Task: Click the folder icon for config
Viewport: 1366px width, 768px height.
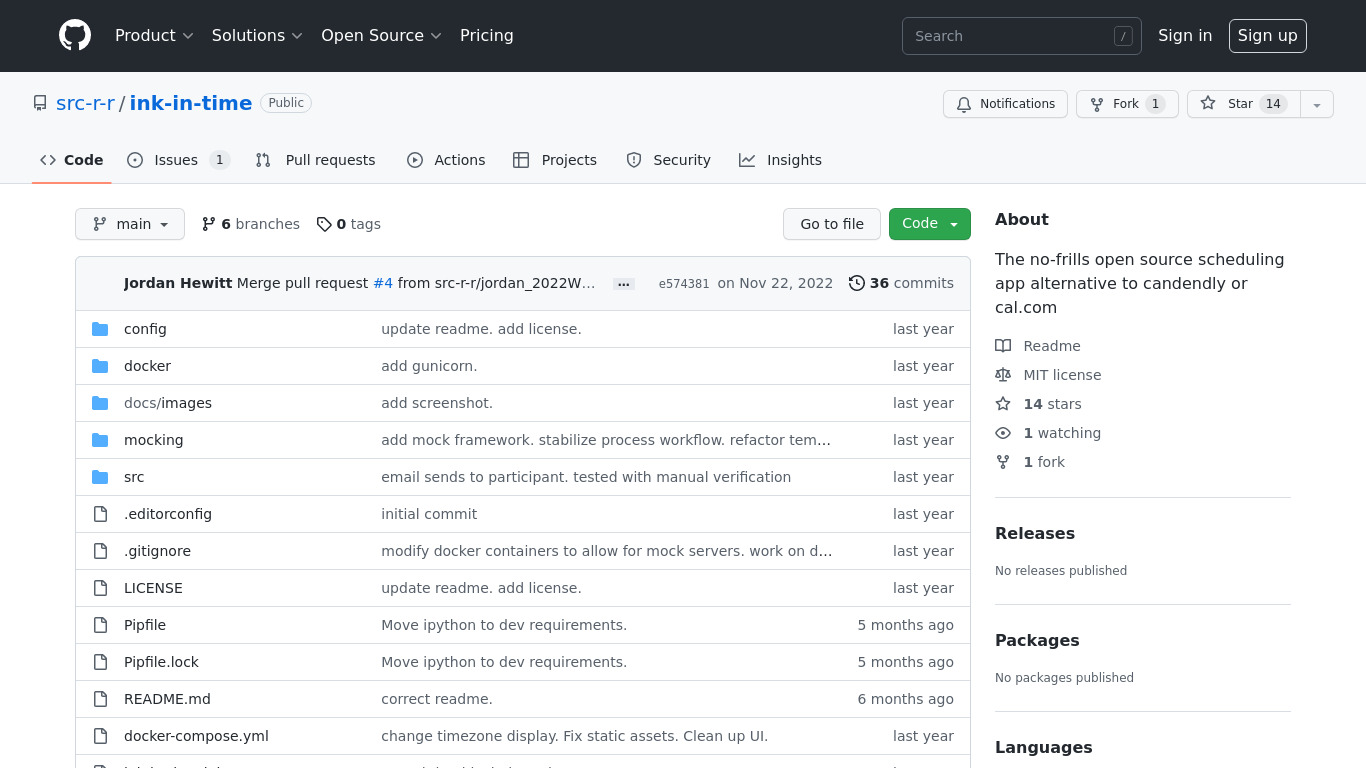Action: coord(100,329)
